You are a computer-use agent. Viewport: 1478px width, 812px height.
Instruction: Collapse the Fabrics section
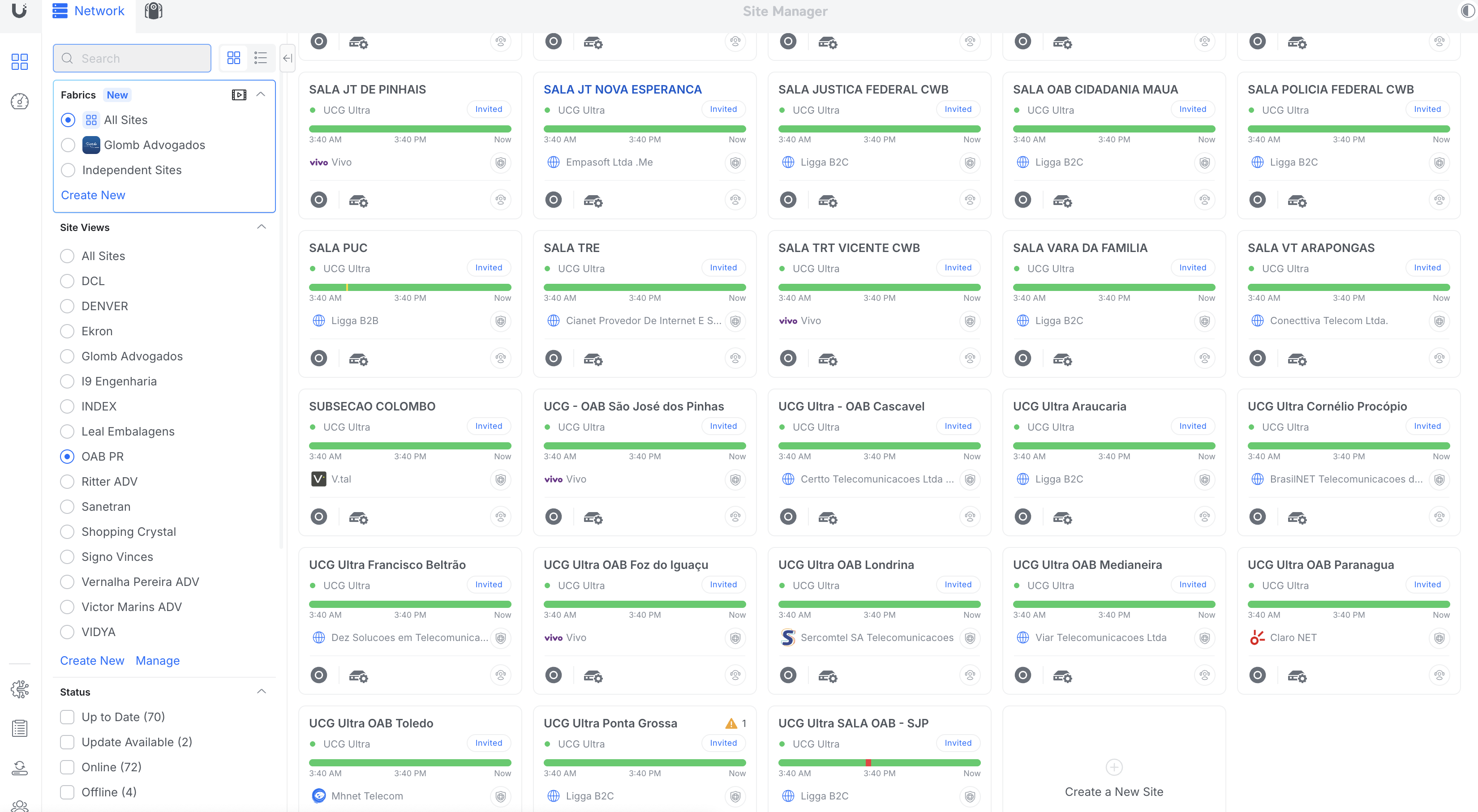(x=261, y=94)
